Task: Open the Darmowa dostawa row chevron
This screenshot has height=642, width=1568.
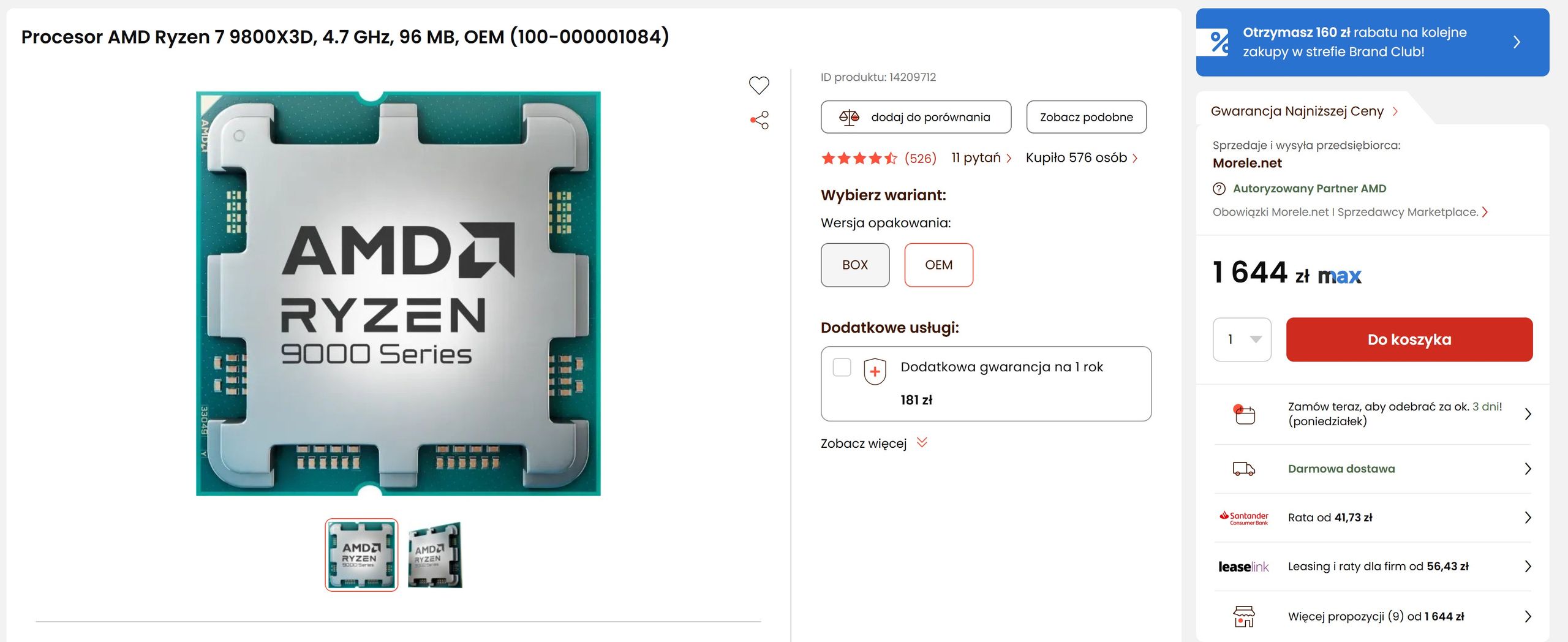Action: 1528,469
